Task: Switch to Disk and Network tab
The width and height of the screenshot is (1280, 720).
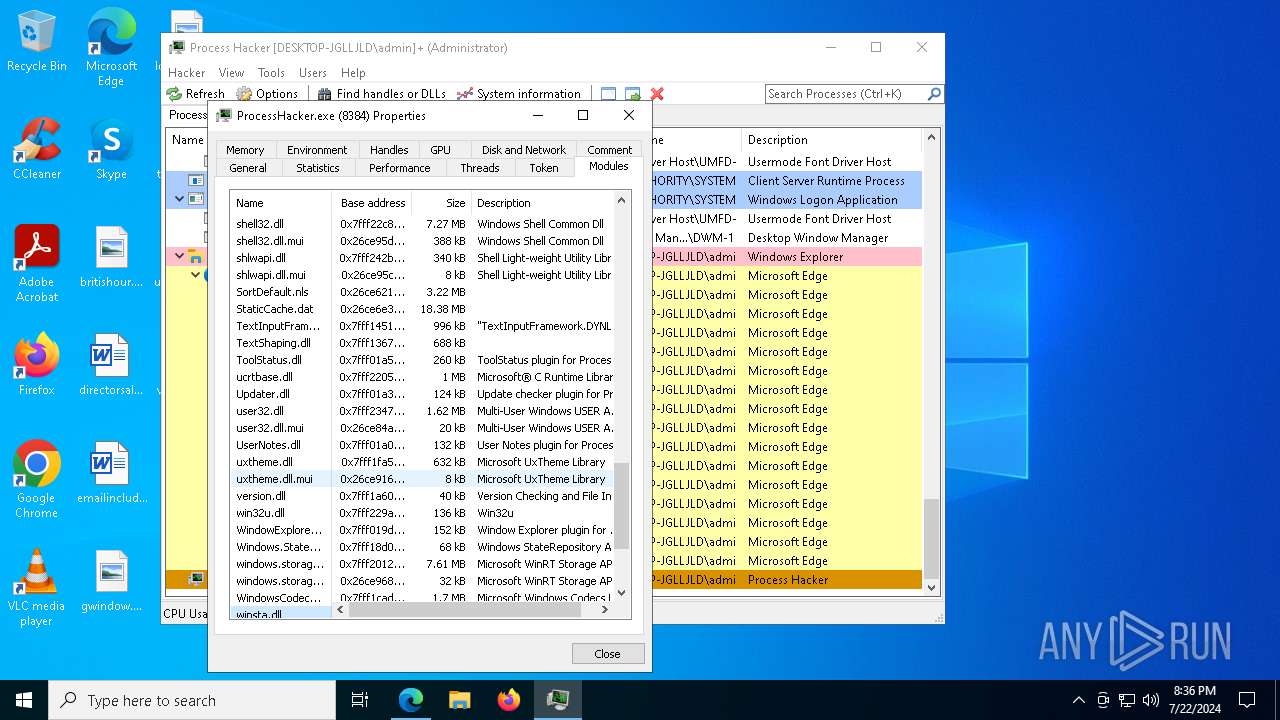Action: 524,150
